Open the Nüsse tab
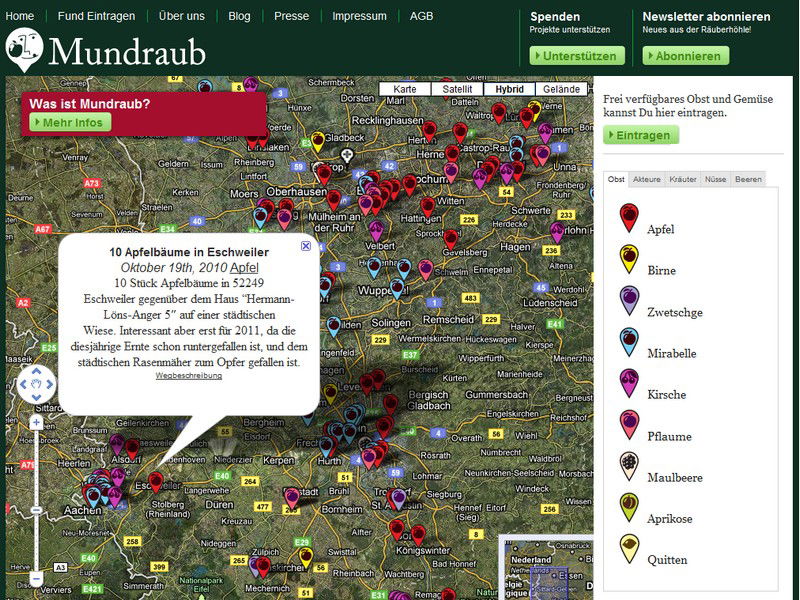Screen dimensions: 800x600 tap(715, 179)
